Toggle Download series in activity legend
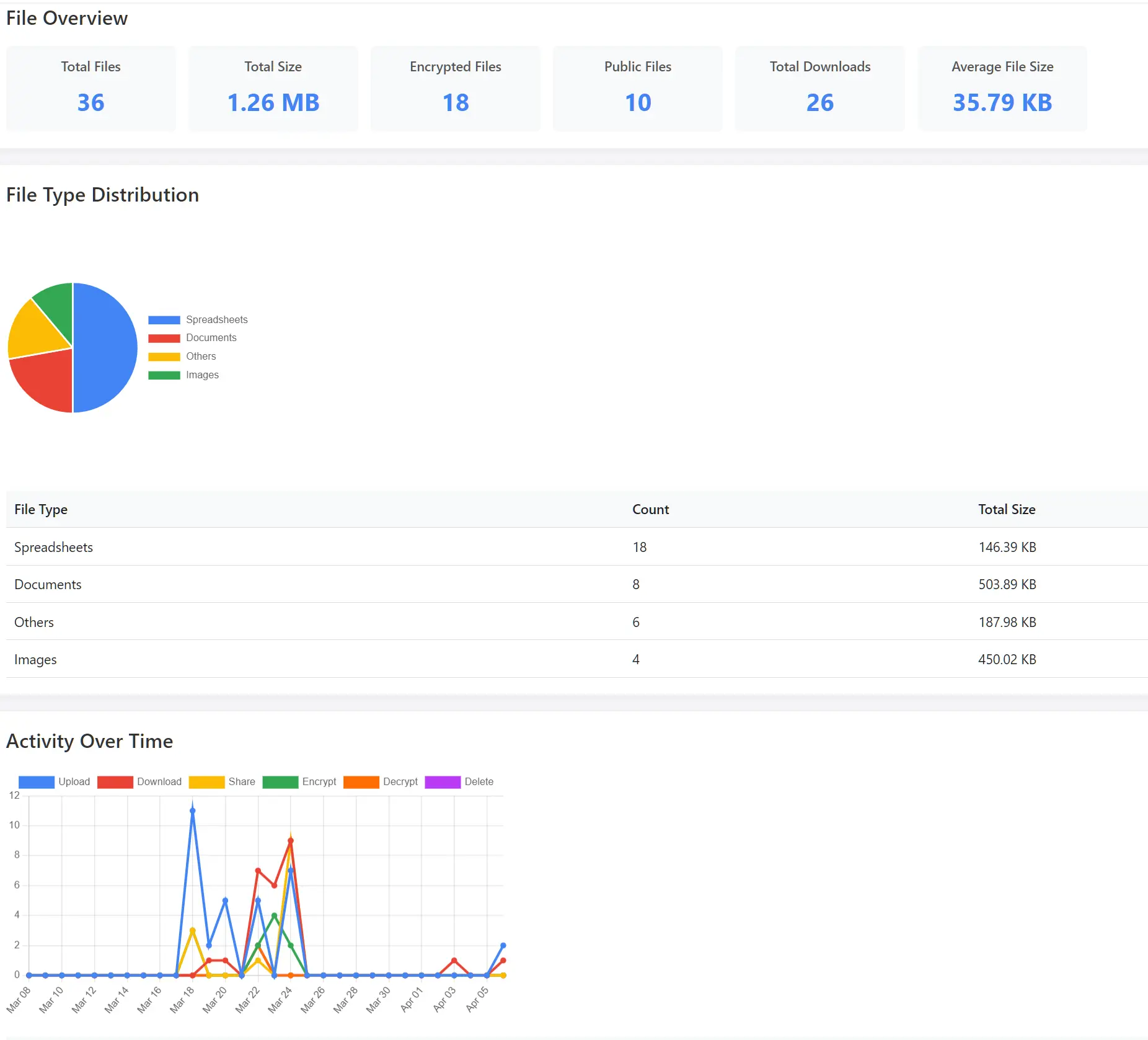Viewport: 1148px width, 1040px height. (x=159, y=781)
